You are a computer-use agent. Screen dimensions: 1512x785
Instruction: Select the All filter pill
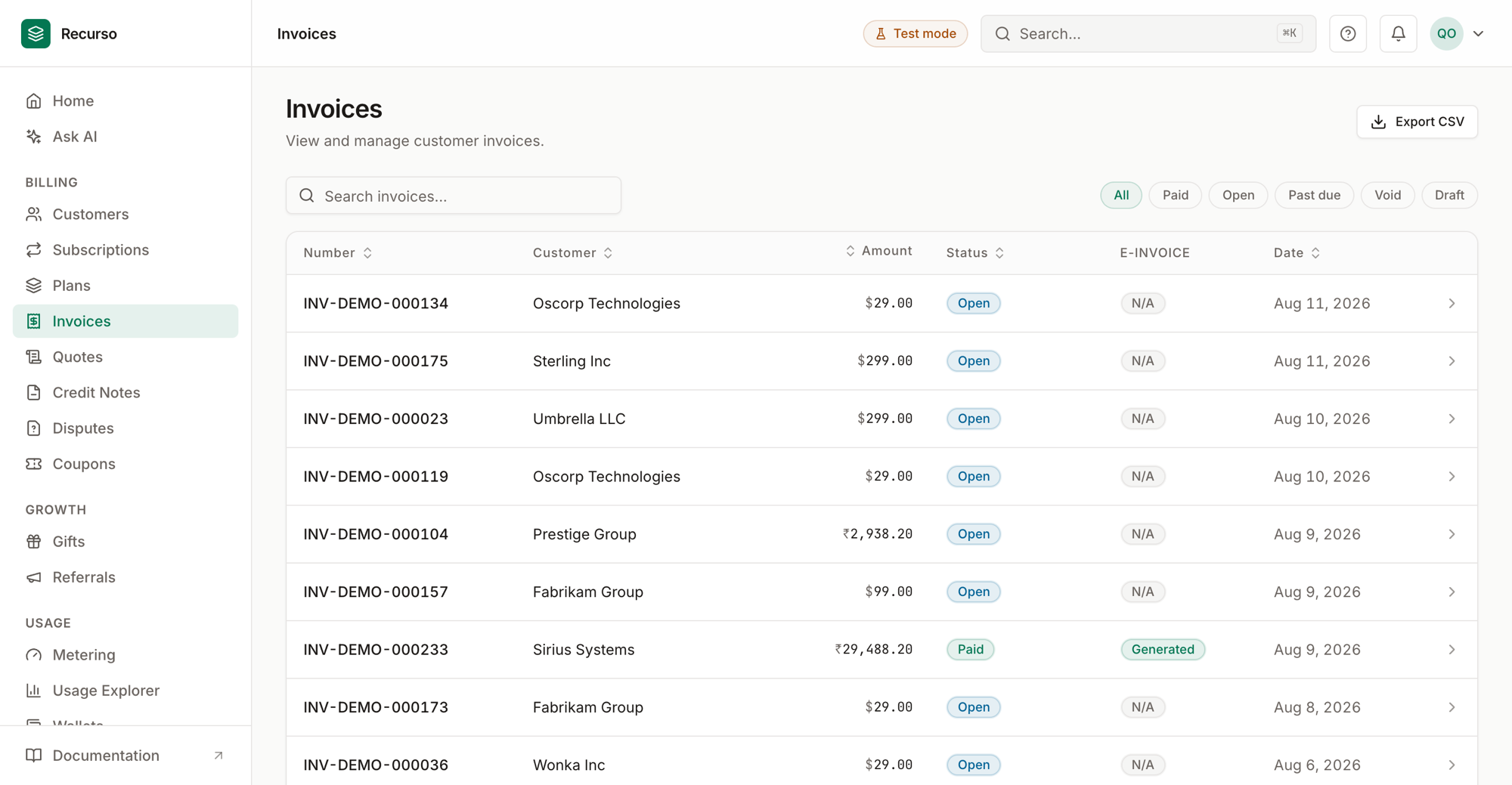coord(1121,195)
